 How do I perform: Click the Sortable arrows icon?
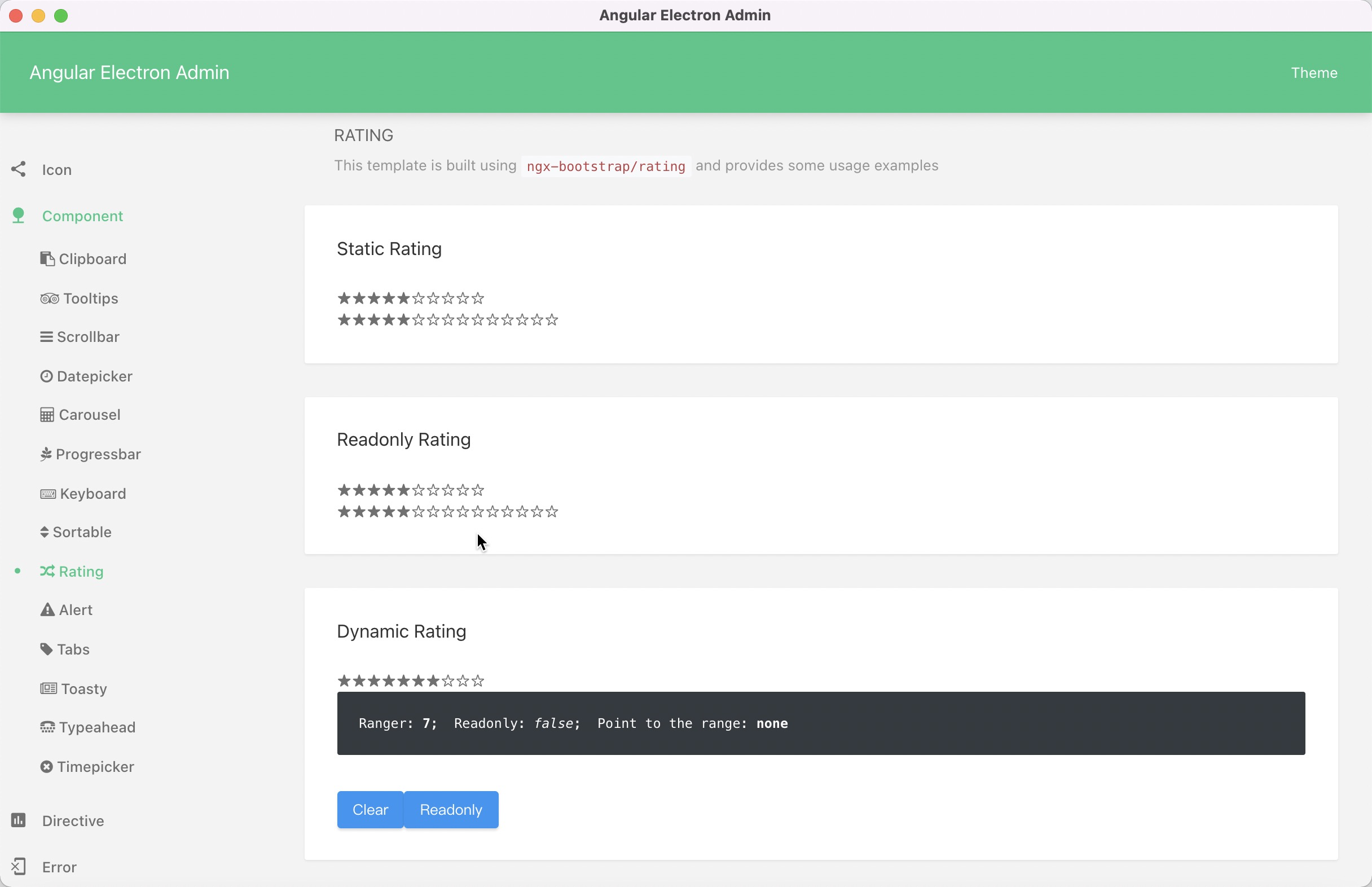click(45, 532)
